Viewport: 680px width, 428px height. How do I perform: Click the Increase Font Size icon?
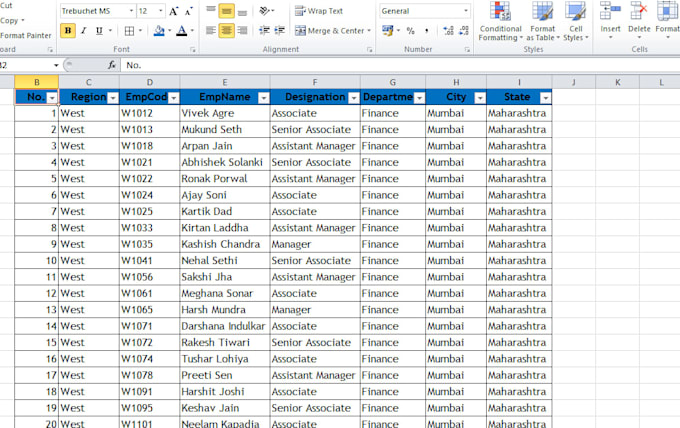pos(173,11)
